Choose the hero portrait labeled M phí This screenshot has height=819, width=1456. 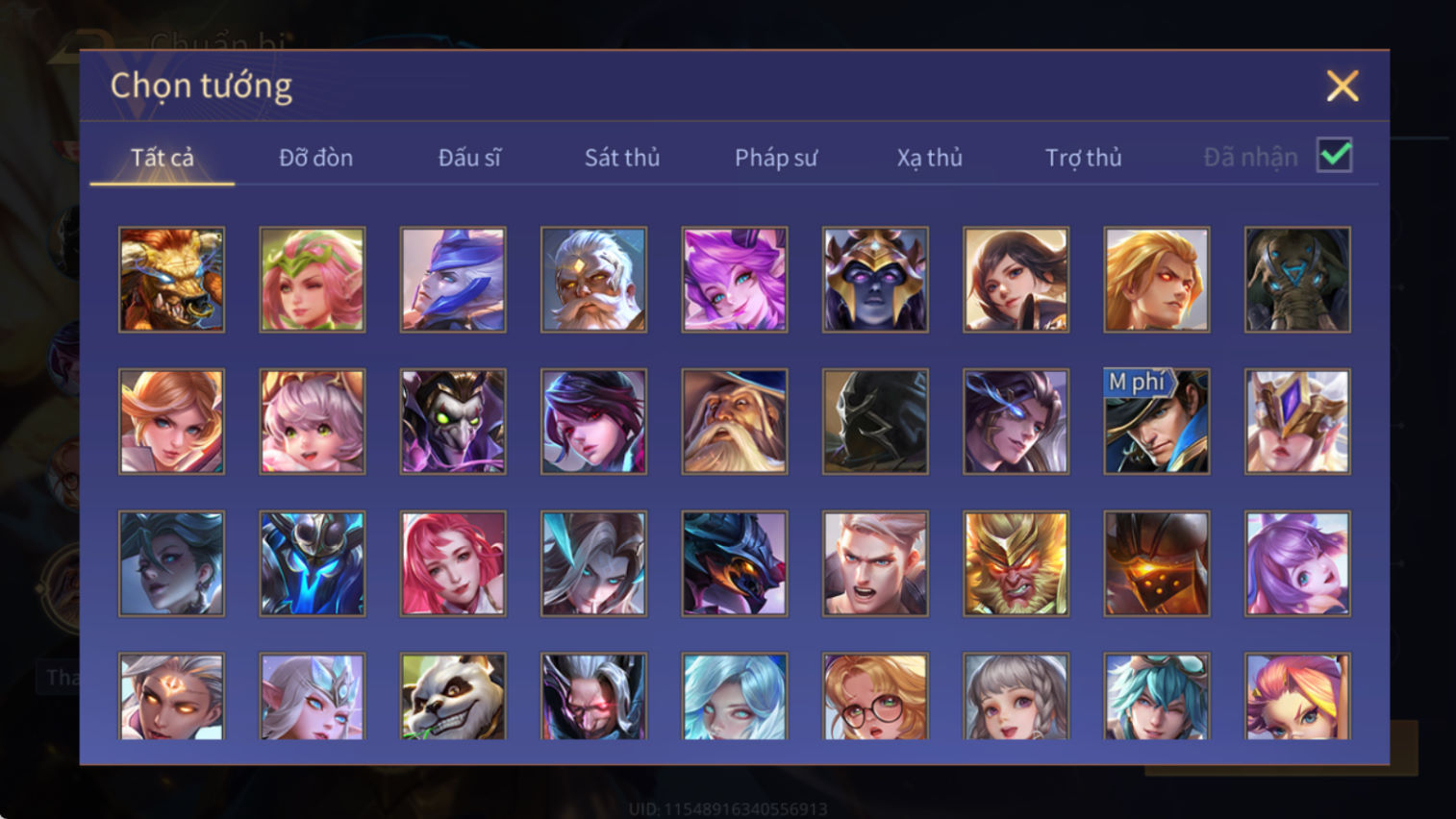point(1157,421)
